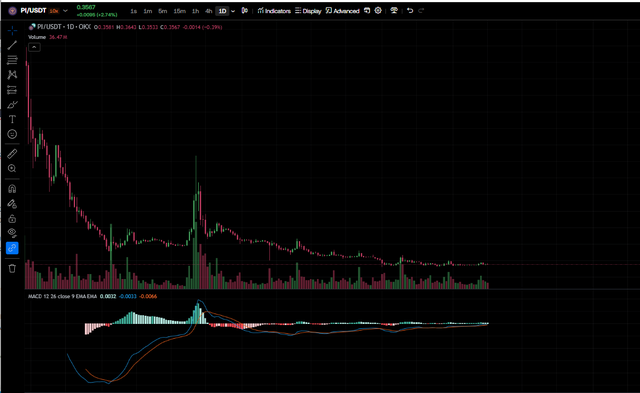Undo the last chart action
The width and height of the screenshot is (640, 393).
[x=410, y=11]
